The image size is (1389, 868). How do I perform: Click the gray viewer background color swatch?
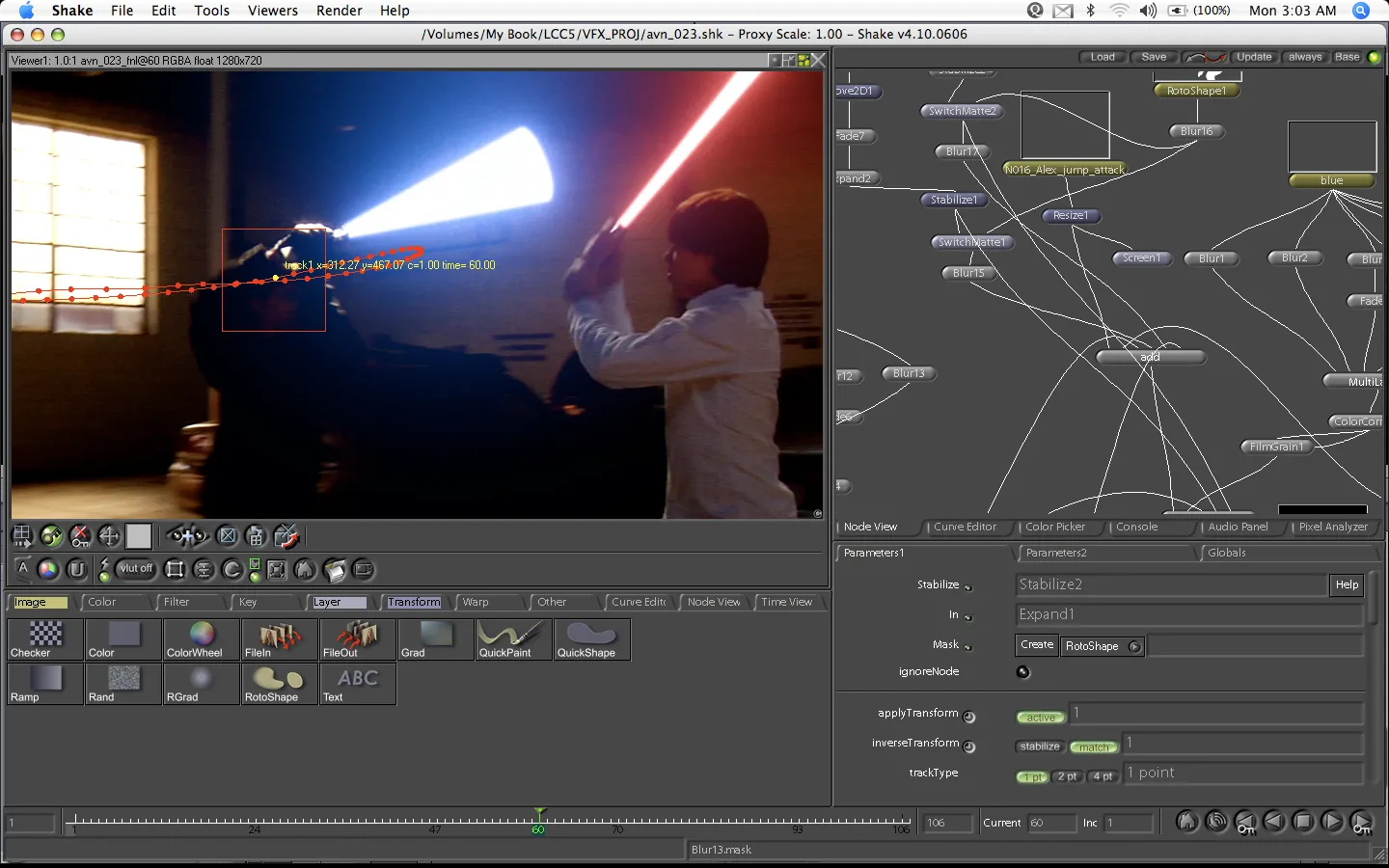point(139,536)
